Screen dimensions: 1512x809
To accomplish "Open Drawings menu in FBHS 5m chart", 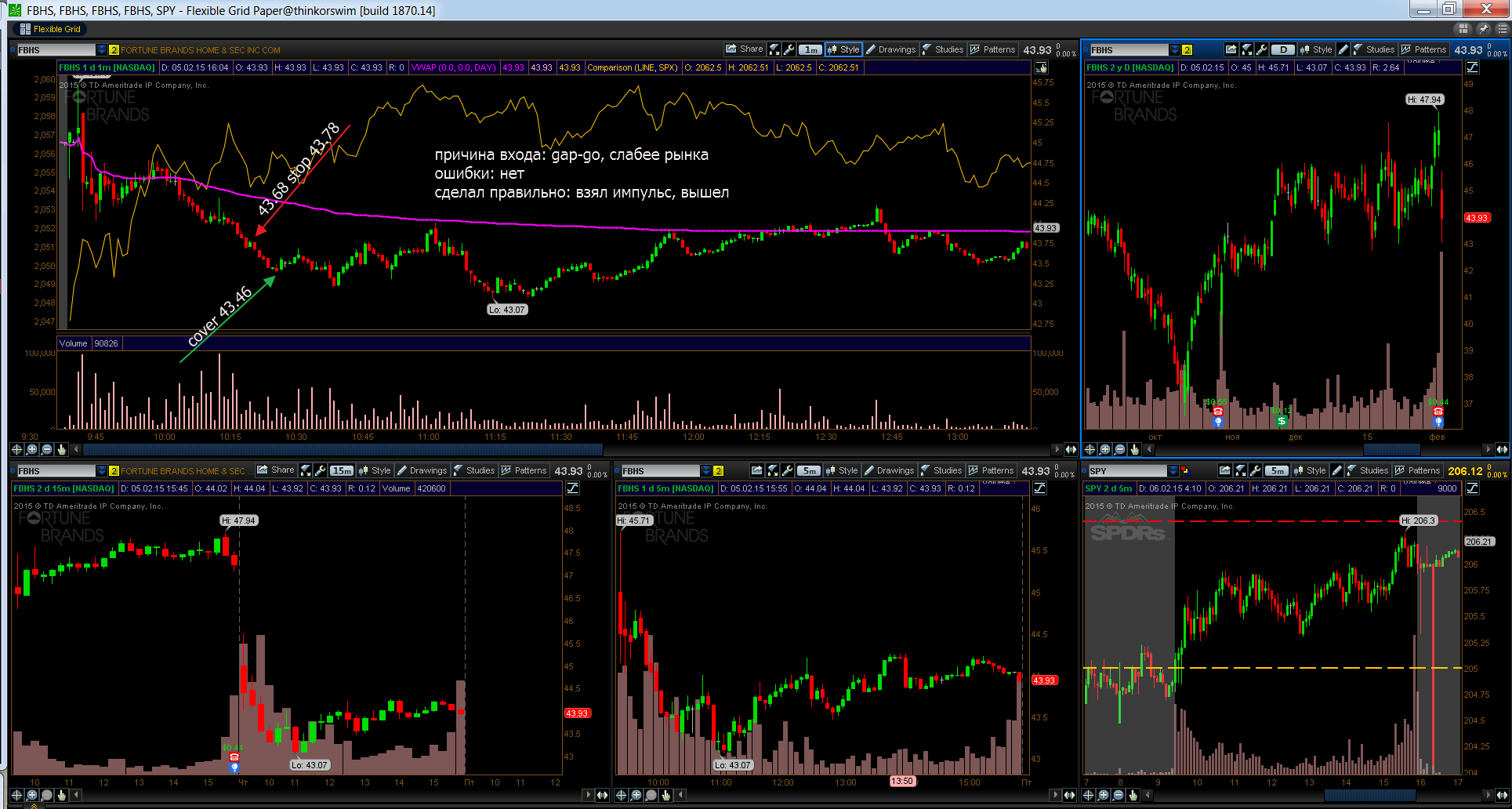I will (x=889, y=470).
